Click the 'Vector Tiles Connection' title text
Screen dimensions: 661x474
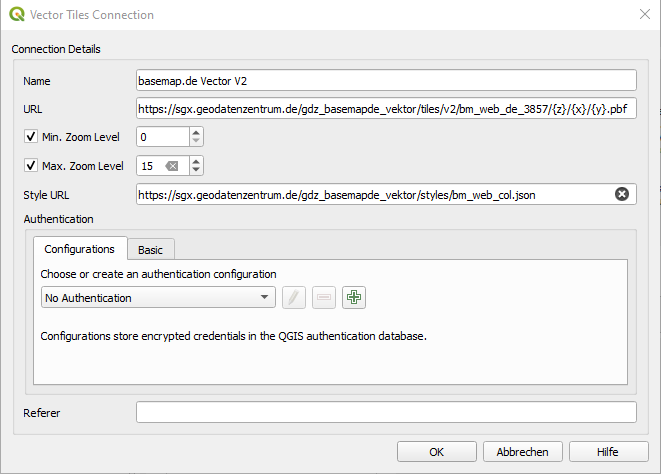pos(92,15)
